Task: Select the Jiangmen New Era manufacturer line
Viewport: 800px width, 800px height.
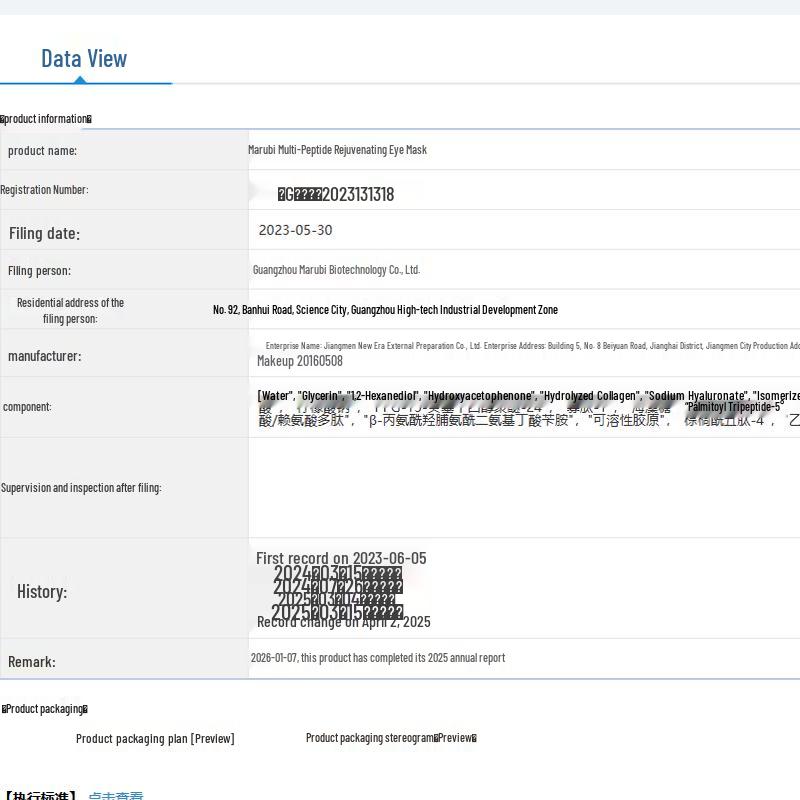Action: [x=533, y=346]
